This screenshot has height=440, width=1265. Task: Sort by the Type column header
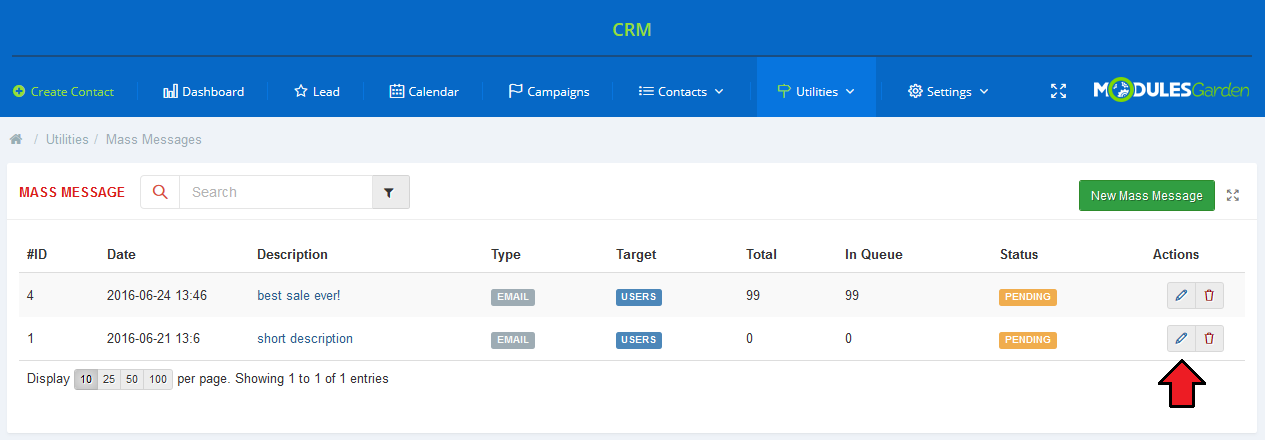coord(506,254)
